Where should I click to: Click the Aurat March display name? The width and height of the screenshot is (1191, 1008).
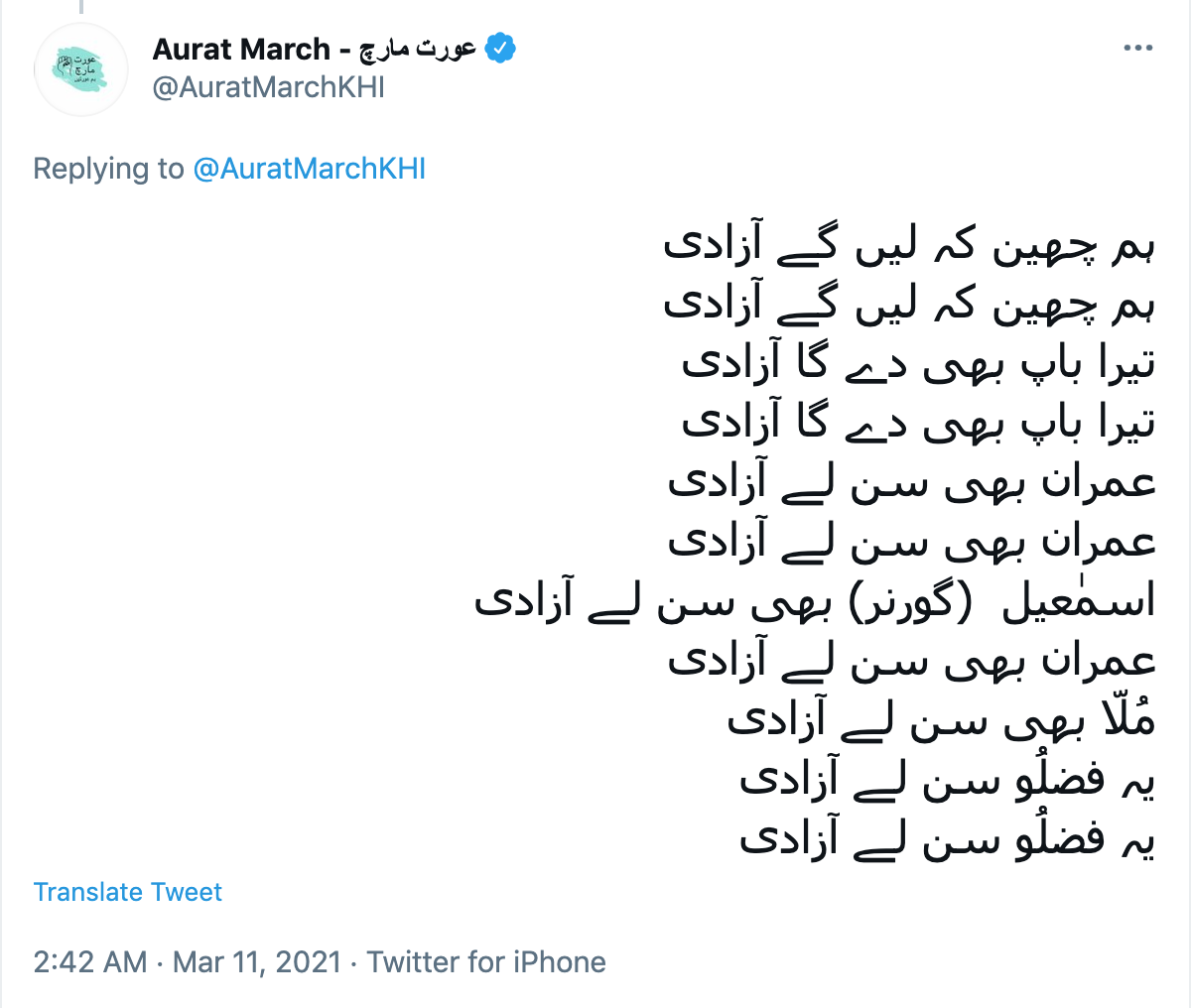(241, 49)
